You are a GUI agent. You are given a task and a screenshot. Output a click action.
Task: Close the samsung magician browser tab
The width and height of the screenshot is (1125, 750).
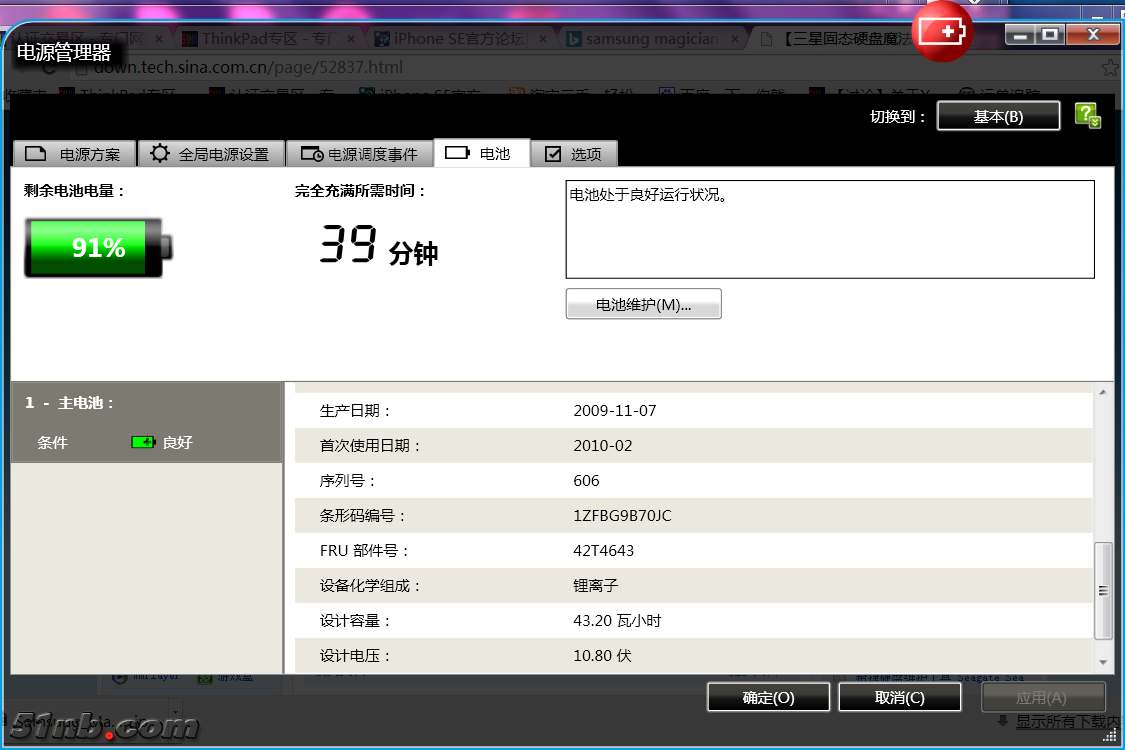pyautogui.click(x=734, y=39)
